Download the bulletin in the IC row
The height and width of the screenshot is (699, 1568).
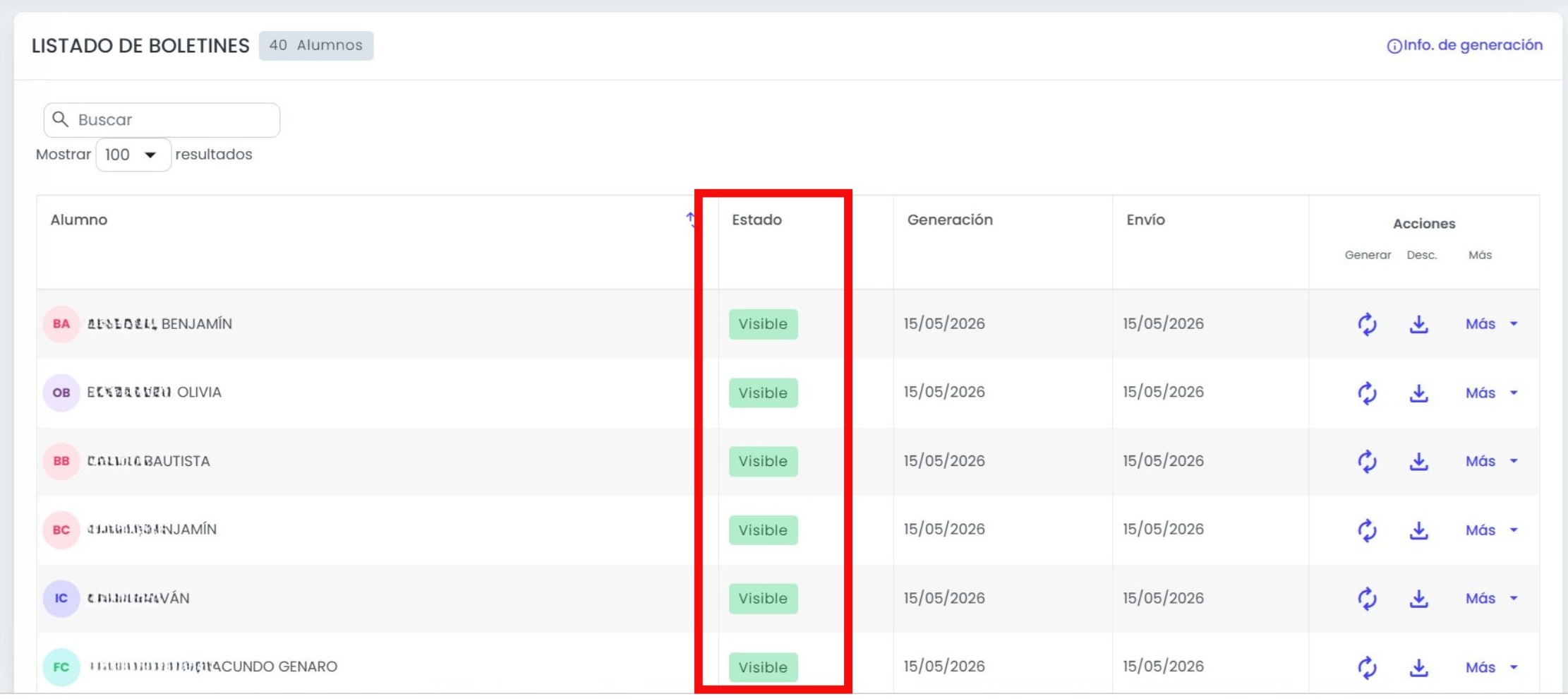point(1418,598)
